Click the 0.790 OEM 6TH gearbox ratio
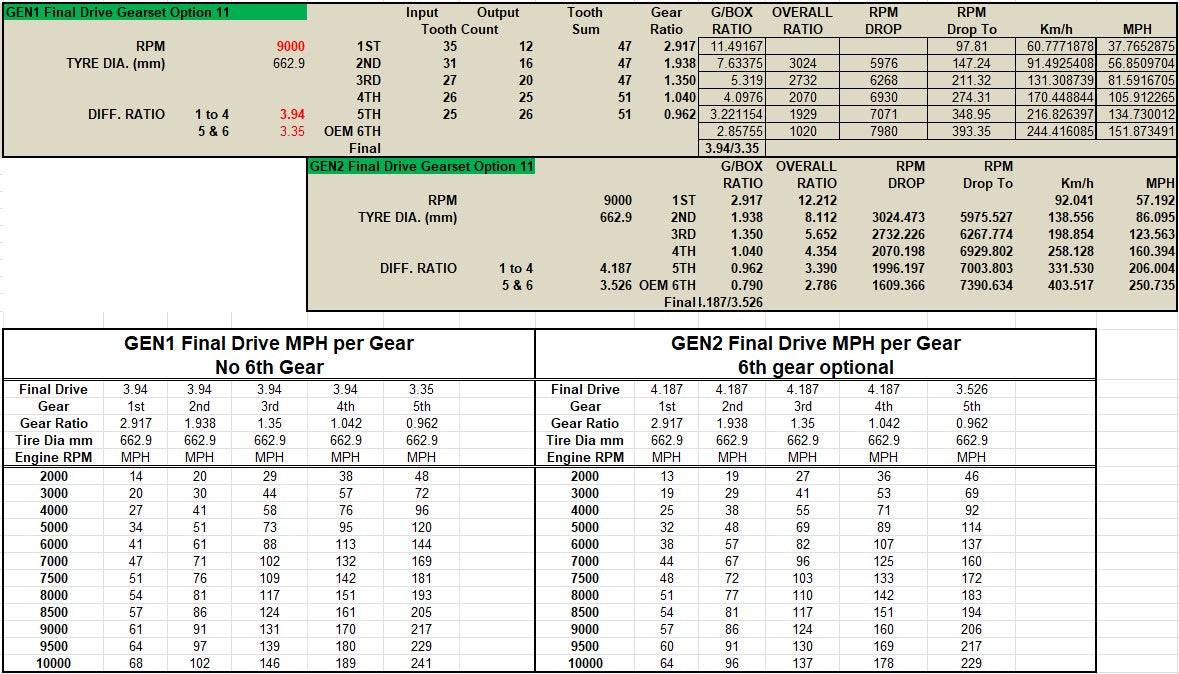 (747, 286)
